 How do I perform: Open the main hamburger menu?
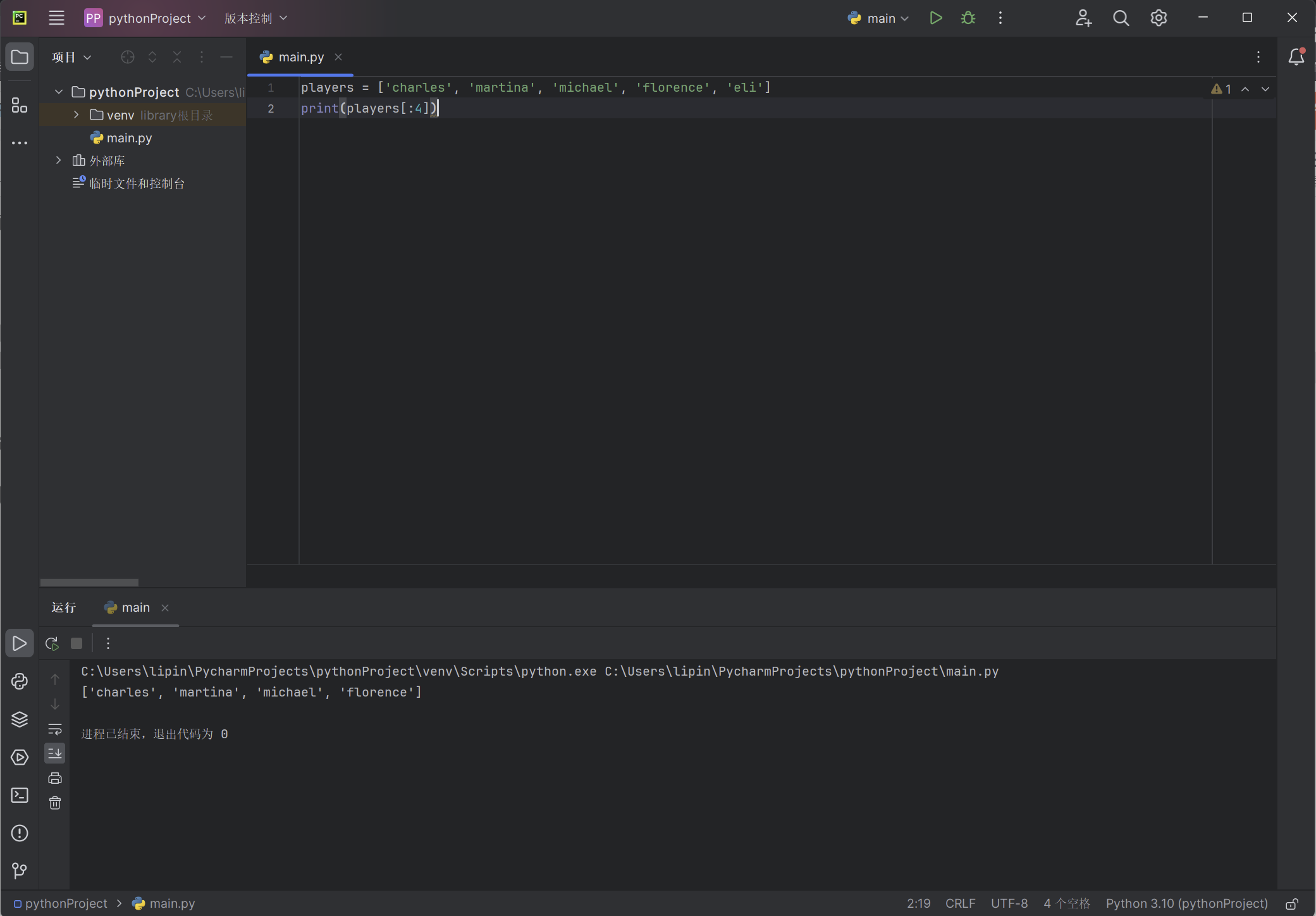[56, 18]
